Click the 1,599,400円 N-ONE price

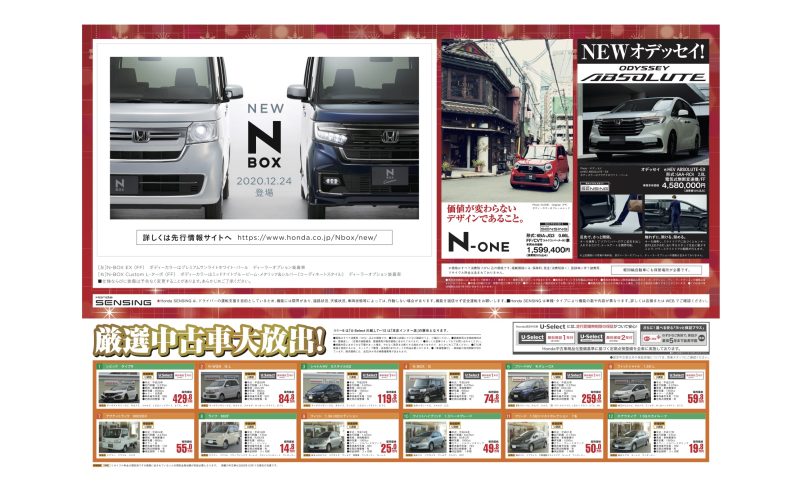pos(548,250)
